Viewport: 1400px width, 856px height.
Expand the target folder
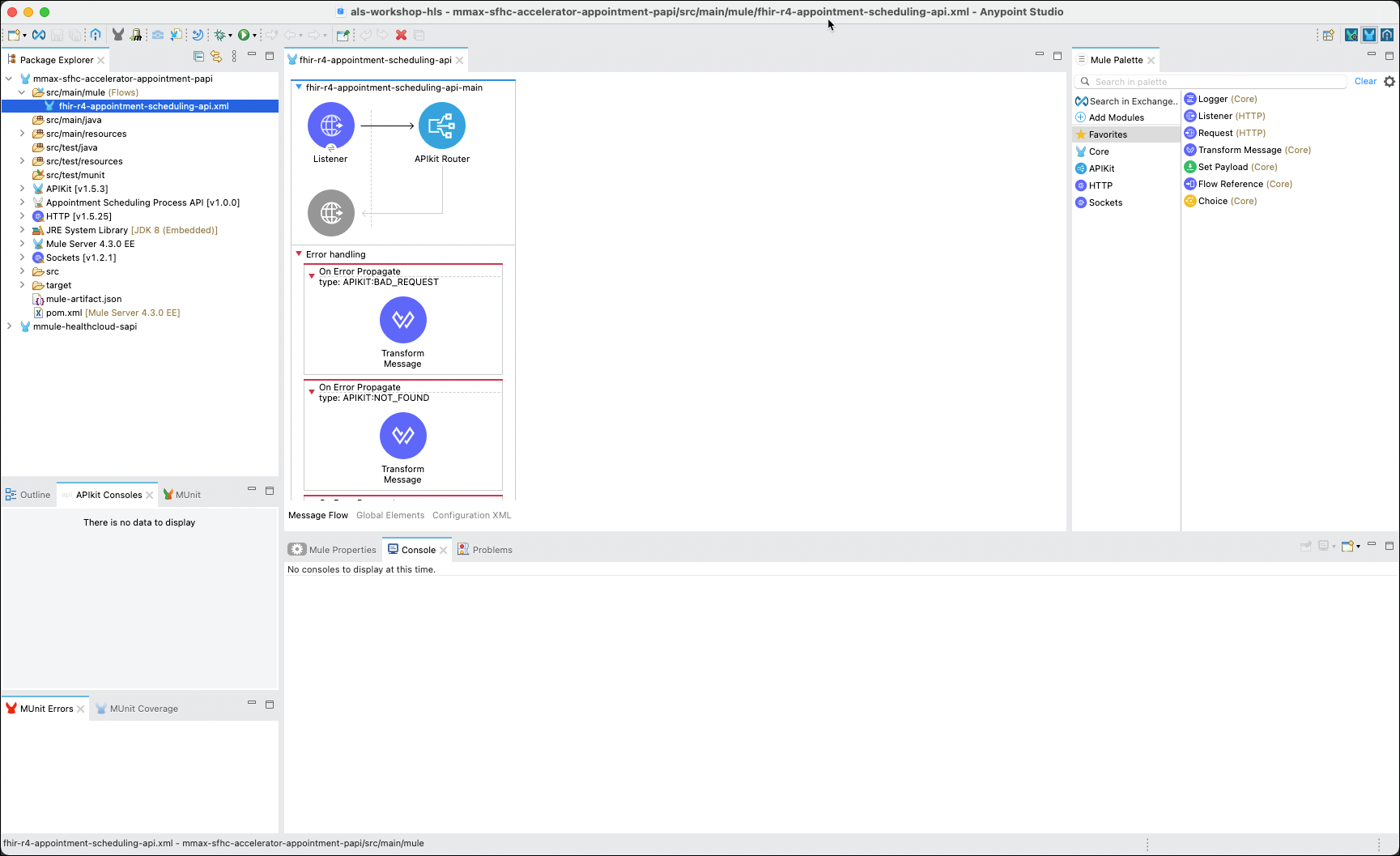coord(22,285)
